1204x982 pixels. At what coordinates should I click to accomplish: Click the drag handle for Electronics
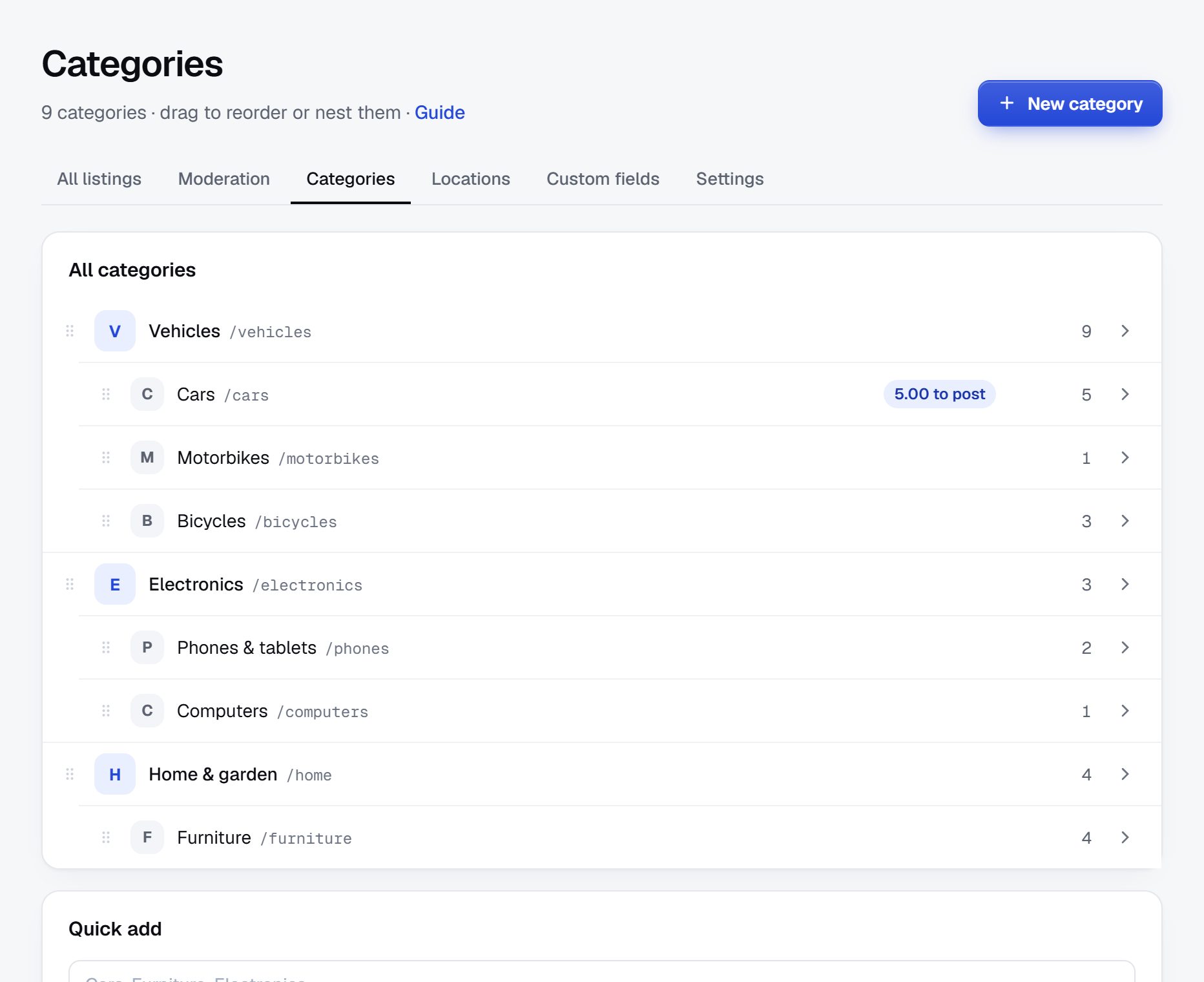click(x=70, y=584)
